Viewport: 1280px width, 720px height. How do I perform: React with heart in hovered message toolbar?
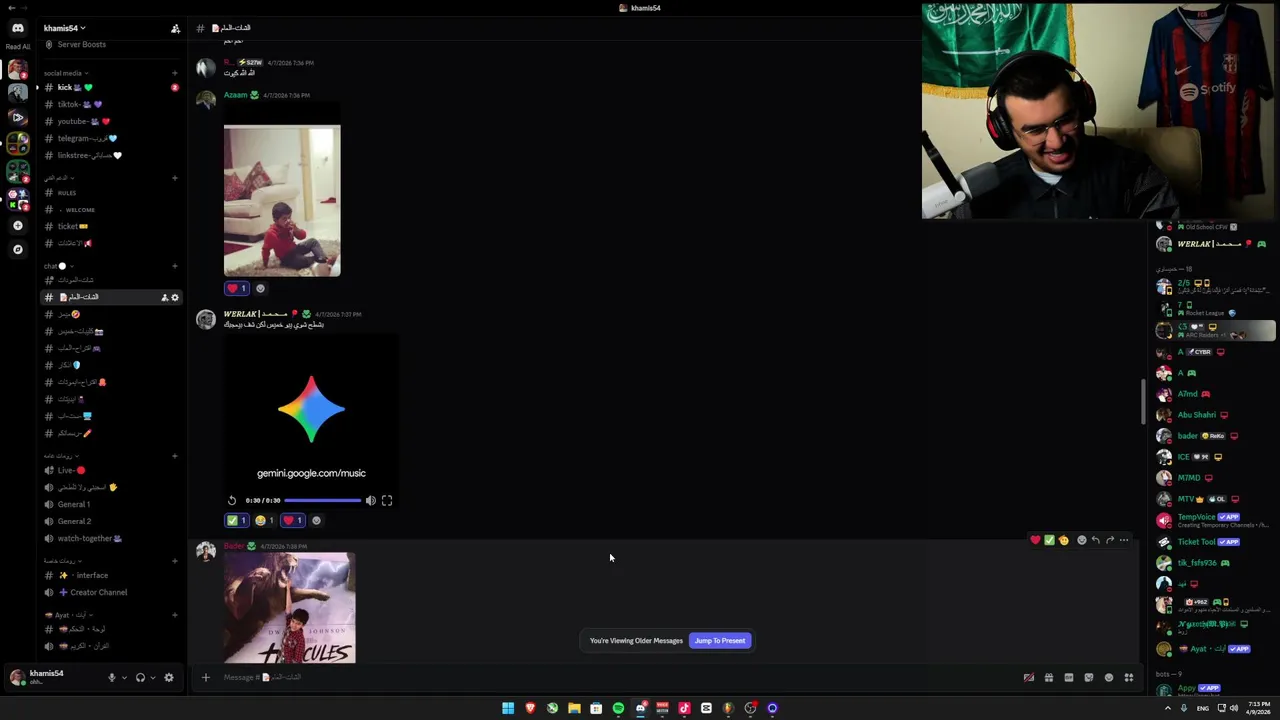(1035, 540)
